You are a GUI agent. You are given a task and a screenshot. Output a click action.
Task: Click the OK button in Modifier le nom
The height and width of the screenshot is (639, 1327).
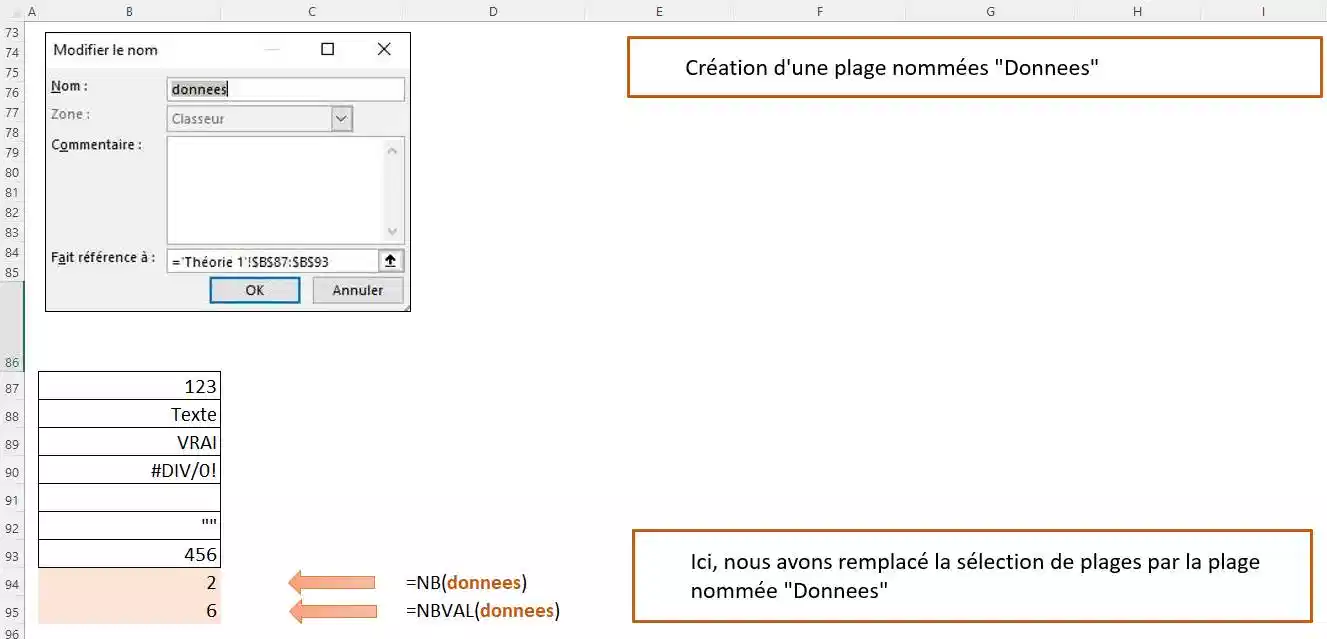[254, 290]
